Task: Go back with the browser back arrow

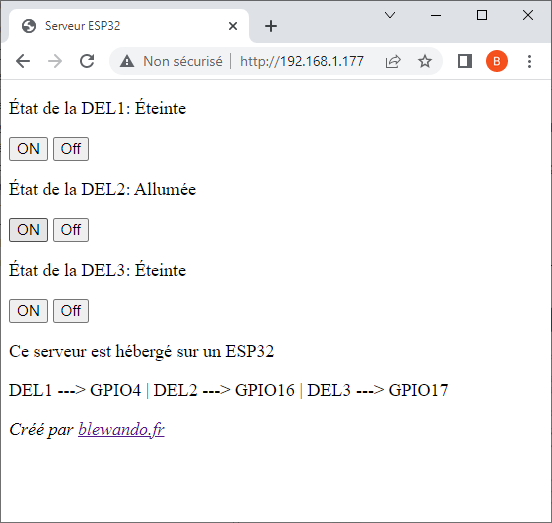Action: (23, 61)
